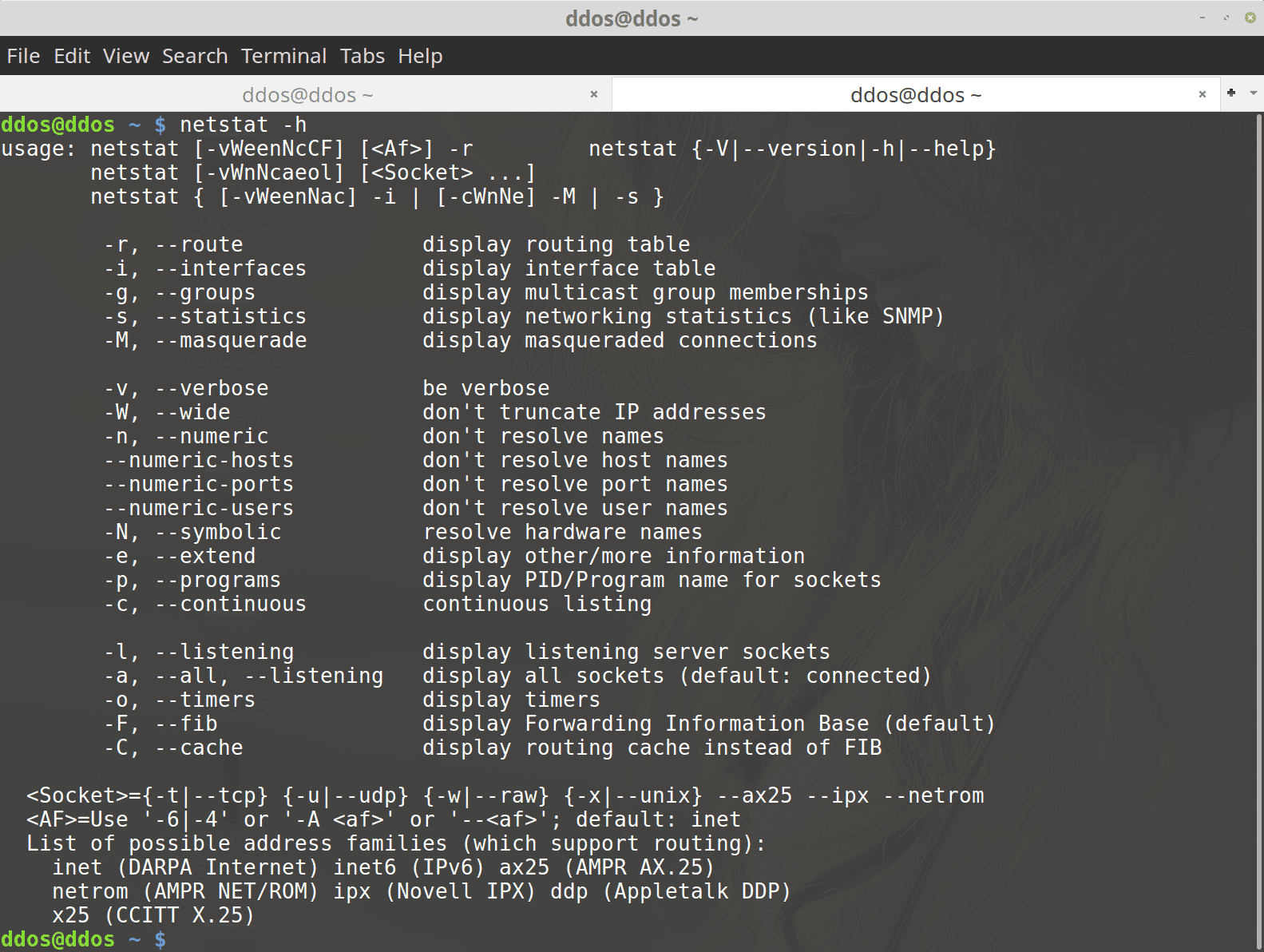Image resolution: width=1264 pixels, height=952 pixels.
Task: Open the Terminal menu
Action: pyautogui.click(x=283, y=56)
